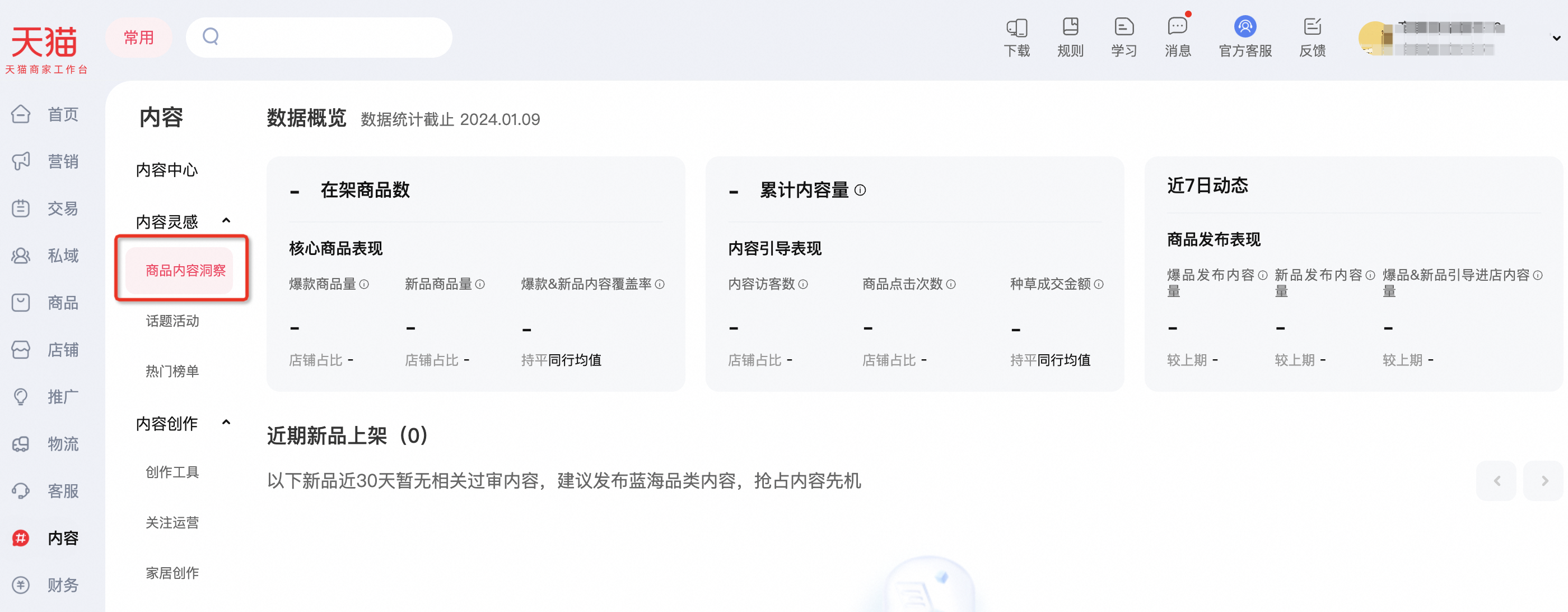Click the user avatar in the header
The width and height of the screenshot is (1568, 612).
tap(1375, 38)
